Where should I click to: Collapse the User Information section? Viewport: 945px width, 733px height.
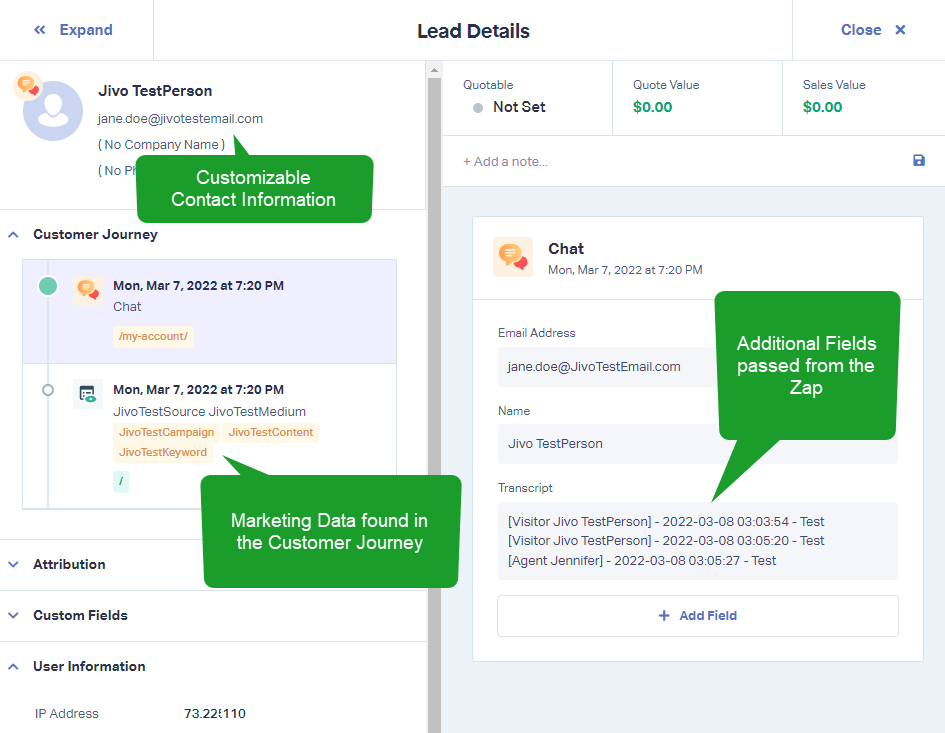pos(13,667)
